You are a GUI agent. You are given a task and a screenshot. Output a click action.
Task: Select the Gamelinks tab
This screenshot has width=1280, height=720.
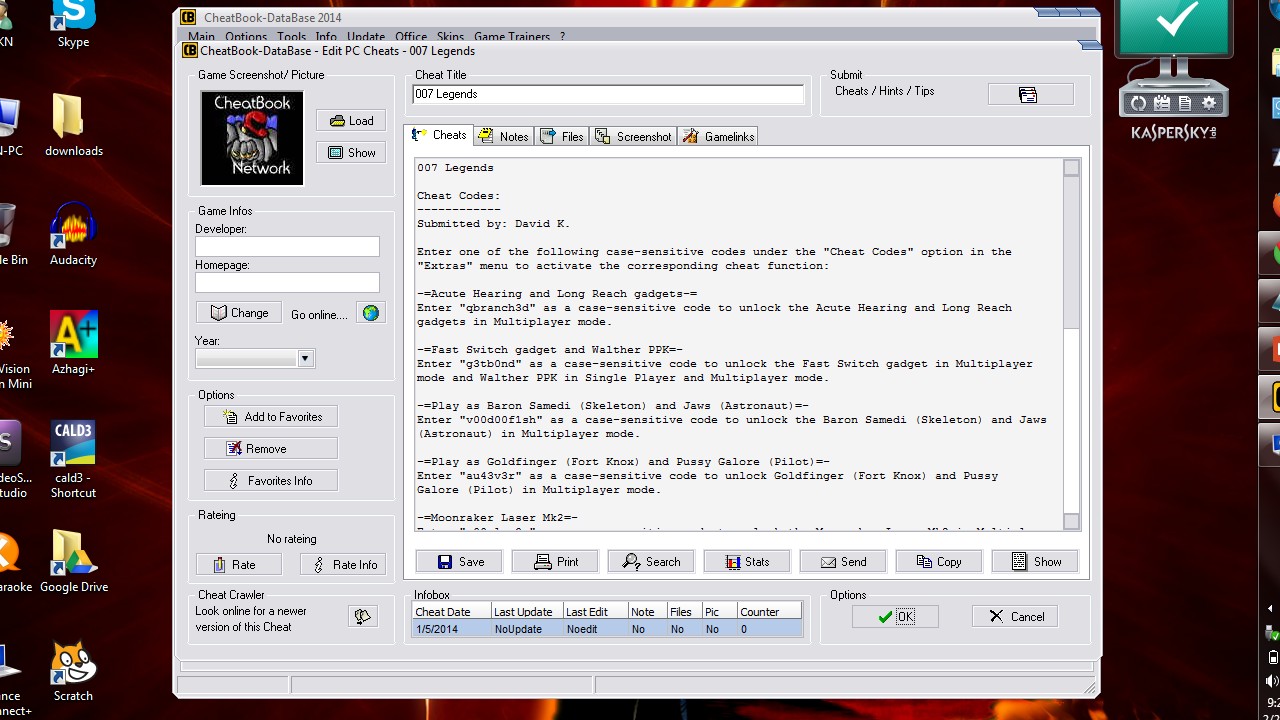[719, 136]
